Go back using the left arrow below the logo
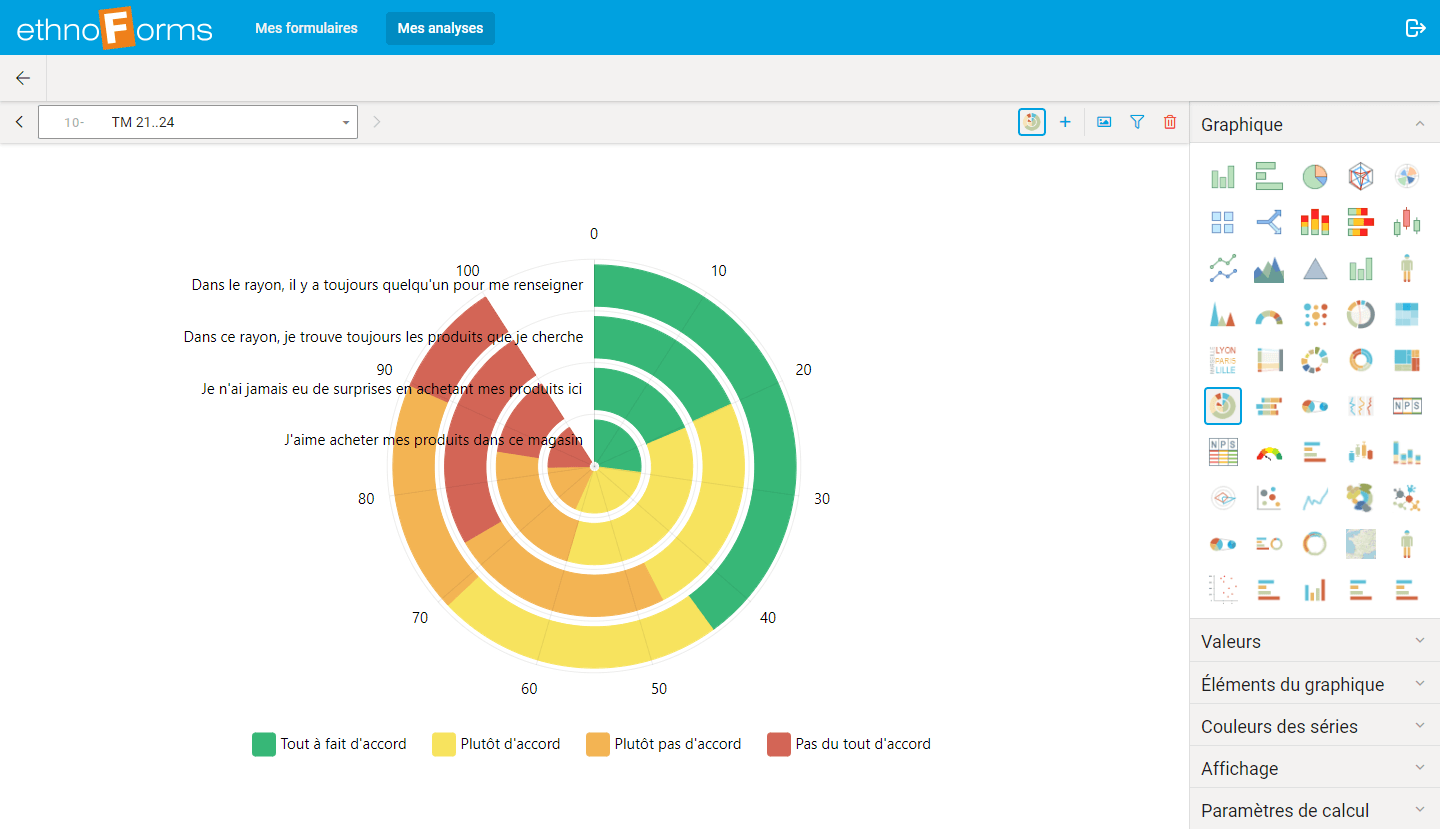Image resolution: width=1440 pixels, height=829 pixels. pos(23,78)
